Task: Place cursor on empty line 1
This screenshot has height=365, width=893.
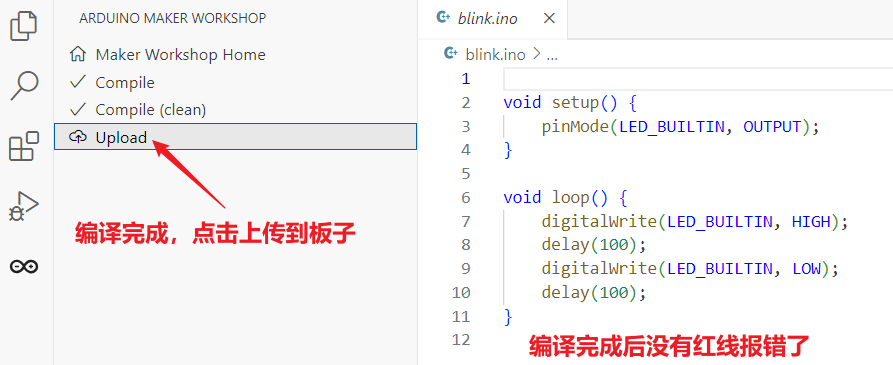Action: 698,79
